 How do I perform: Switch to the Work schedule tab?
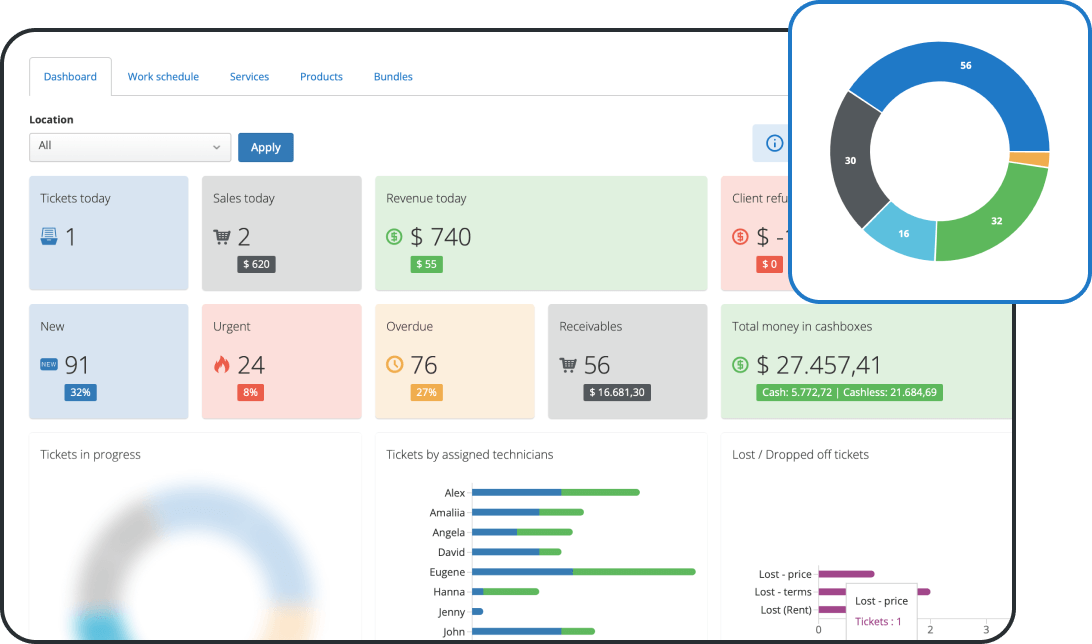pyautogui.click(x=163, y=76)
